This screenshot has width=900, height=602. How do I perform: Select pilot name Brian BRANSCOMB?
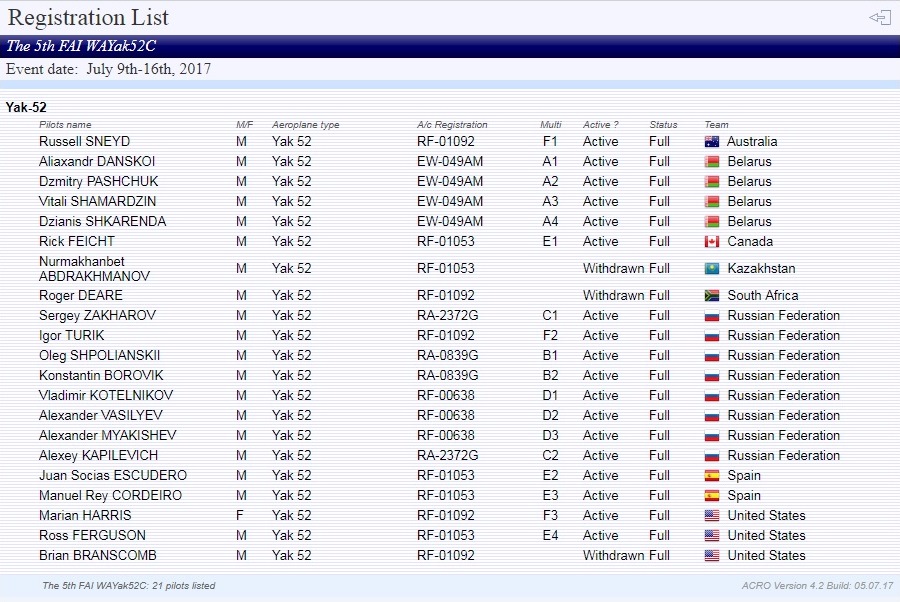[98, 556]
